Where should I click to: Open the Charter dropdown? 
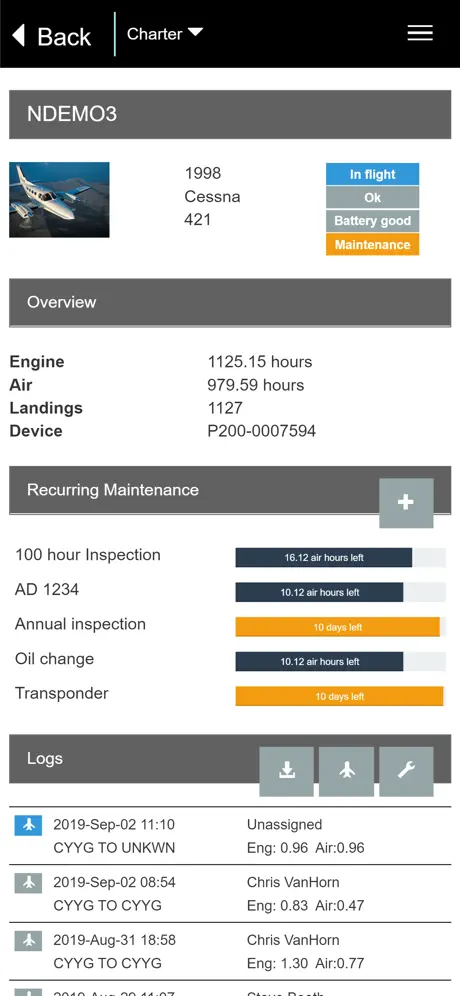coord(165,34)
